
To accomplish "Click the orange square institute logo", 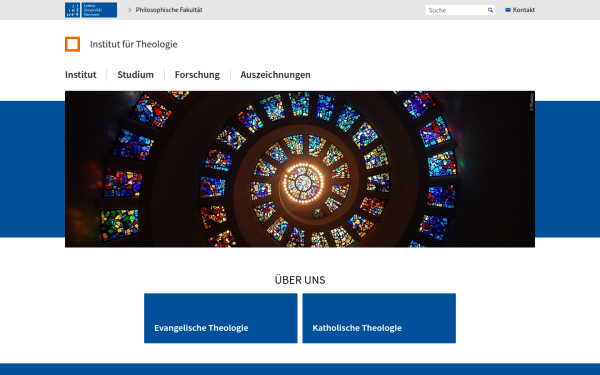I will point(72,44).
